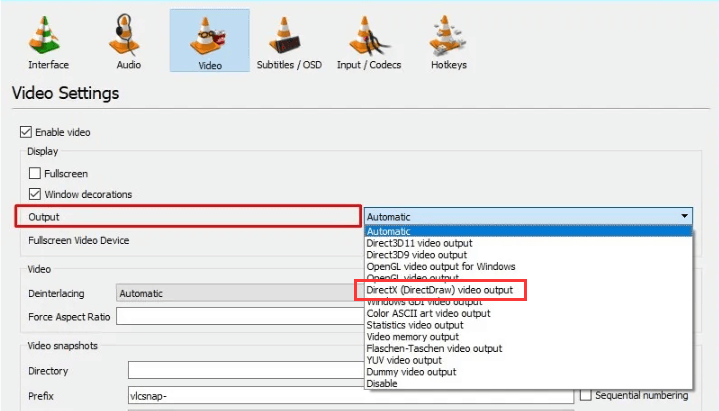Choose YUV video output
The height and width of the screenshot is (411, 719).
coord(528,360)
